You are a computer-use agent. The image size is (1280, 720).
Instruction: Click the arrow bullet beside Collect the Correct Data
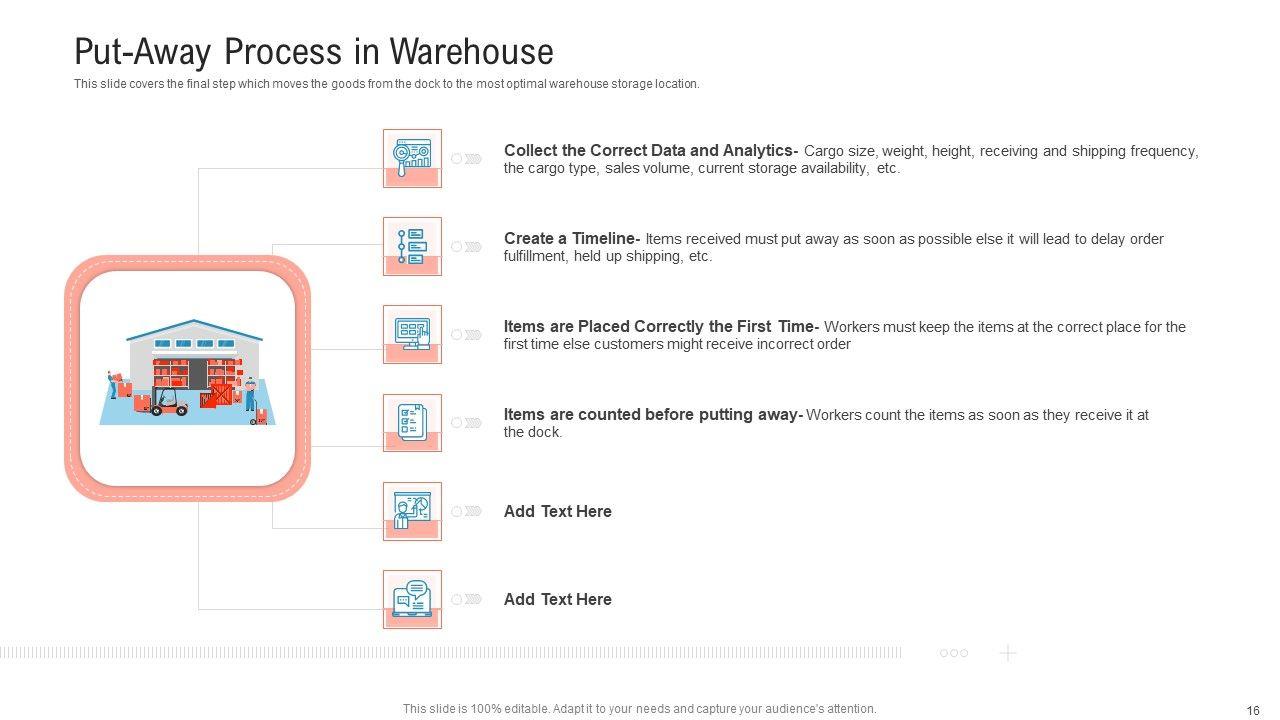coord(467,158)
